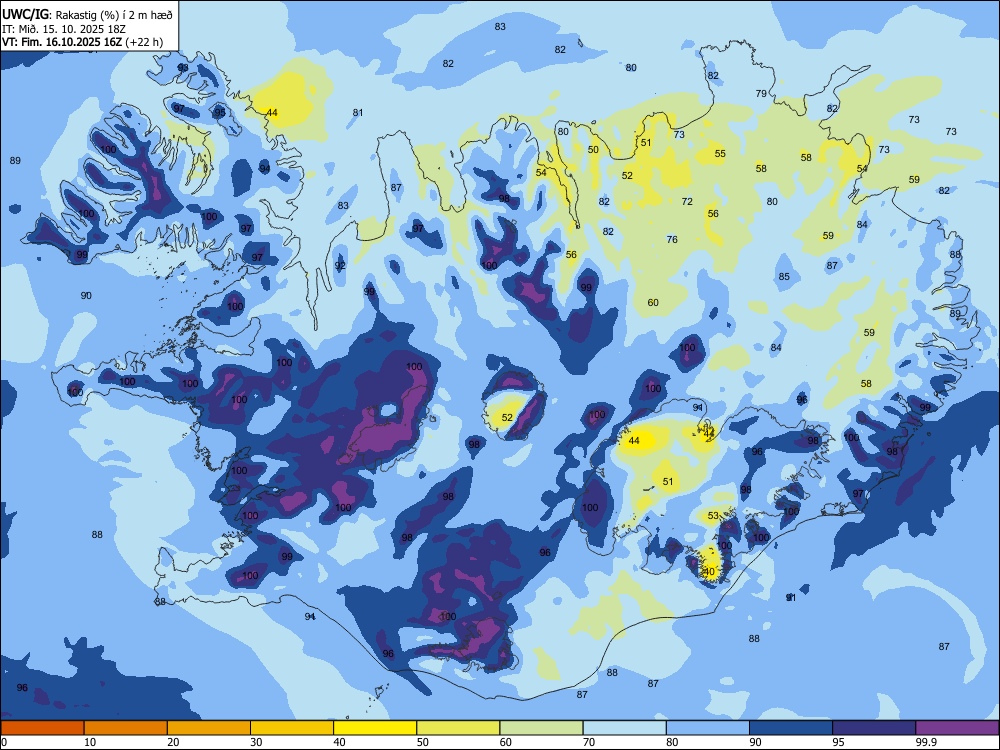1000x750 pixels.
Task: Select the legend scale label '70'
Action: click(589, 742)
